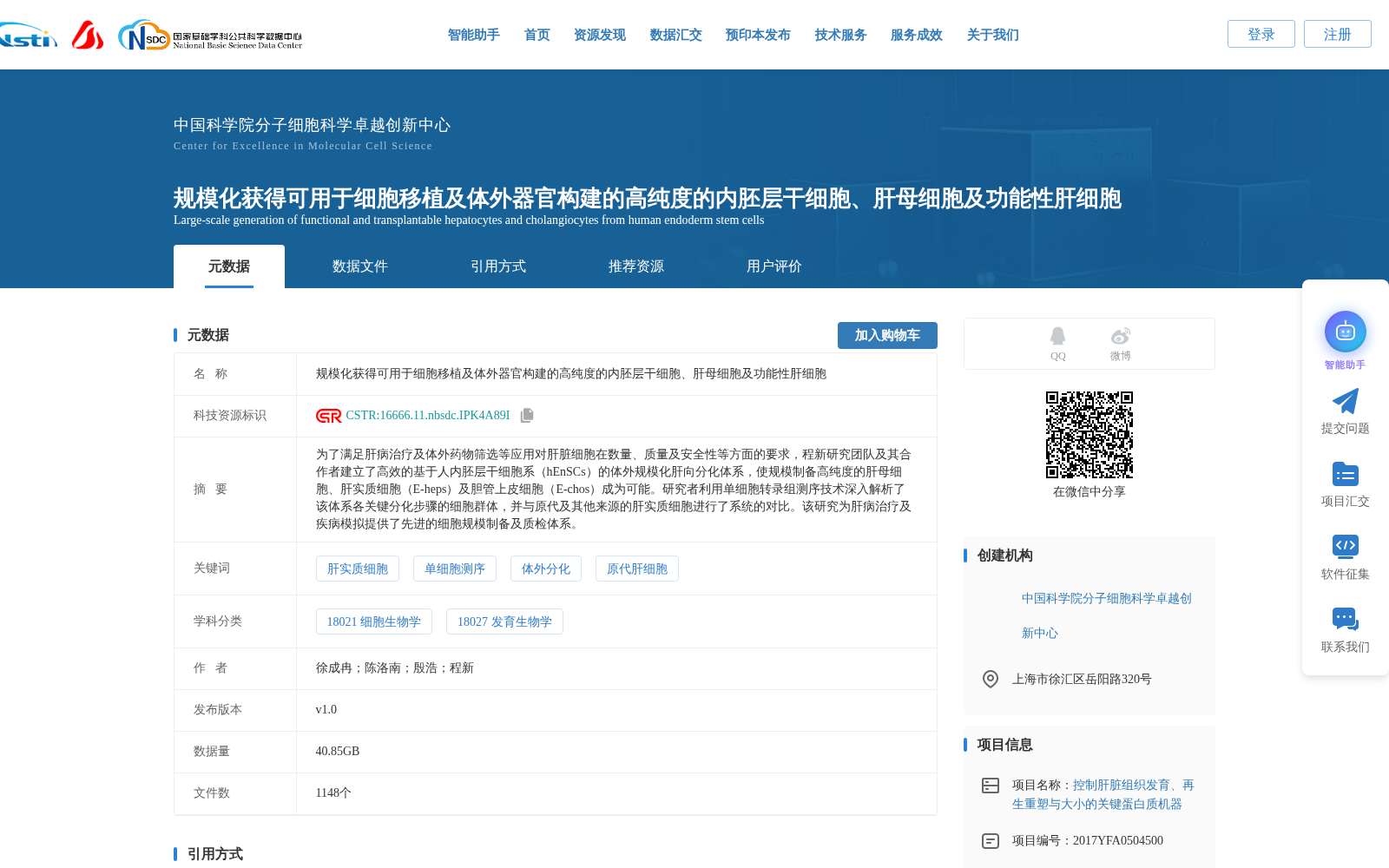Click the location pin icon by address
Viewport: 1389px width, 868px height.
[991, 679]
